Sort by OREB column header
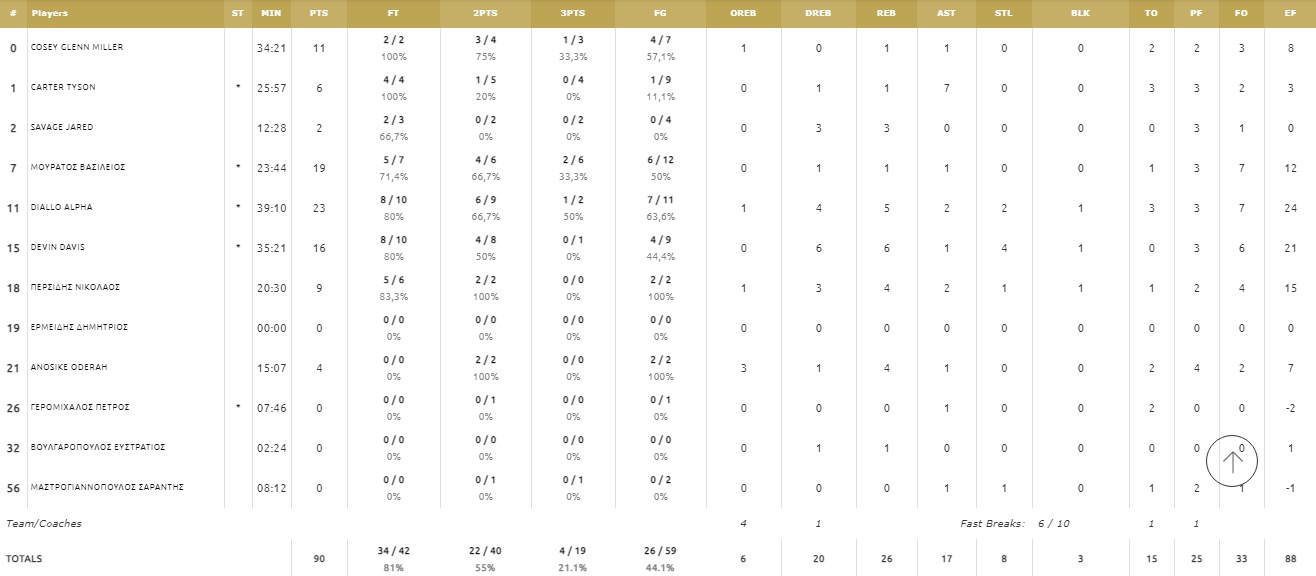Screen dimensions: 1316x576 [x=743, y=13]
